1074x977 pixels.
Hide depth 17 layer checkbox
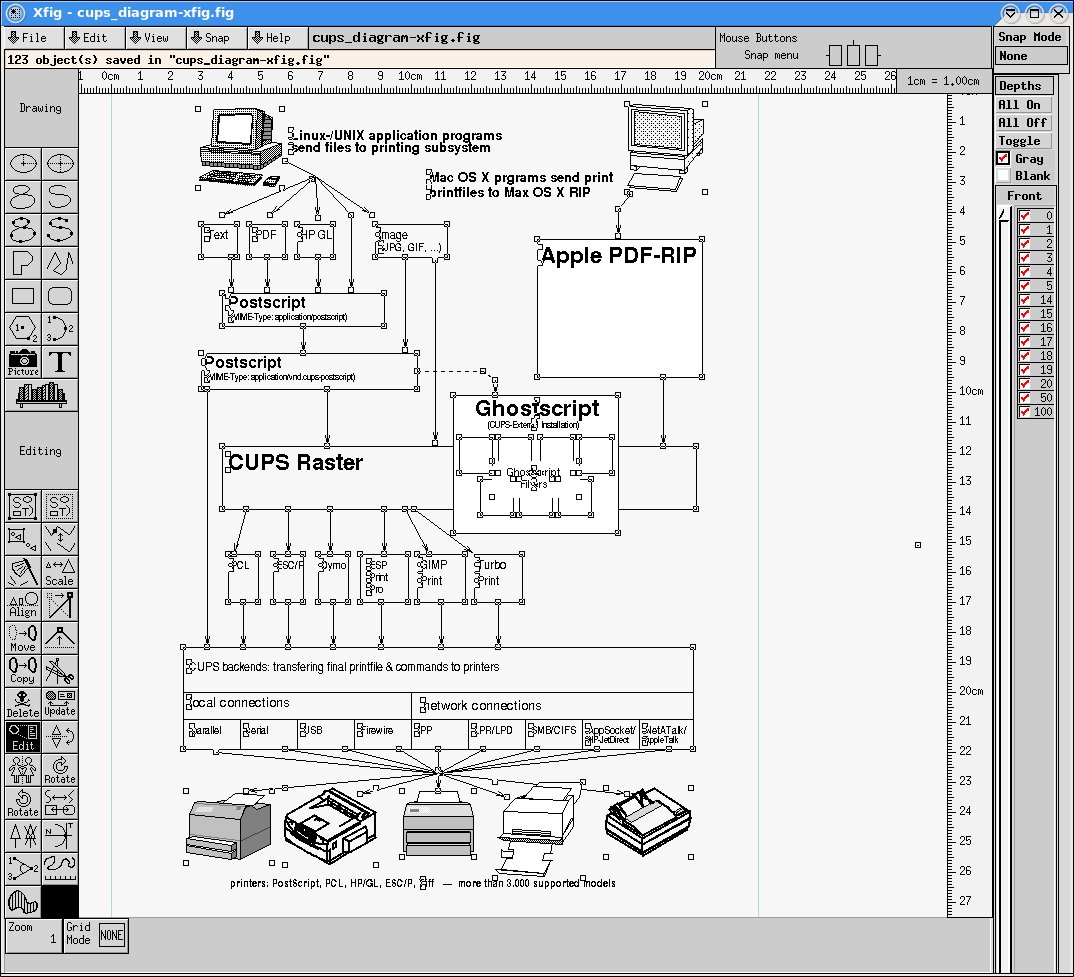[x=1025, y=342]
